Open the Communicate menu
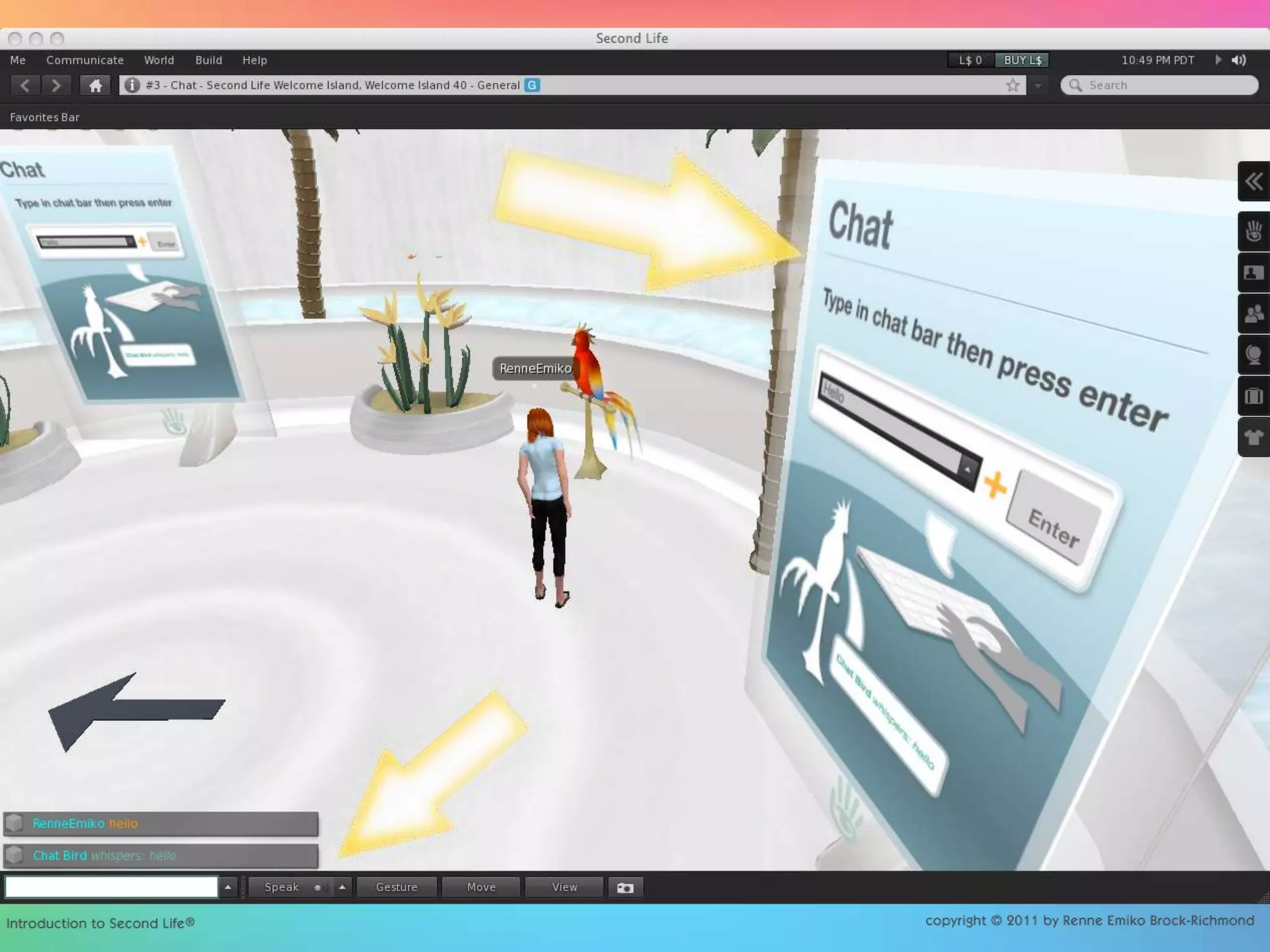Viewport: 1270px width, 952px height. point(85,60)
